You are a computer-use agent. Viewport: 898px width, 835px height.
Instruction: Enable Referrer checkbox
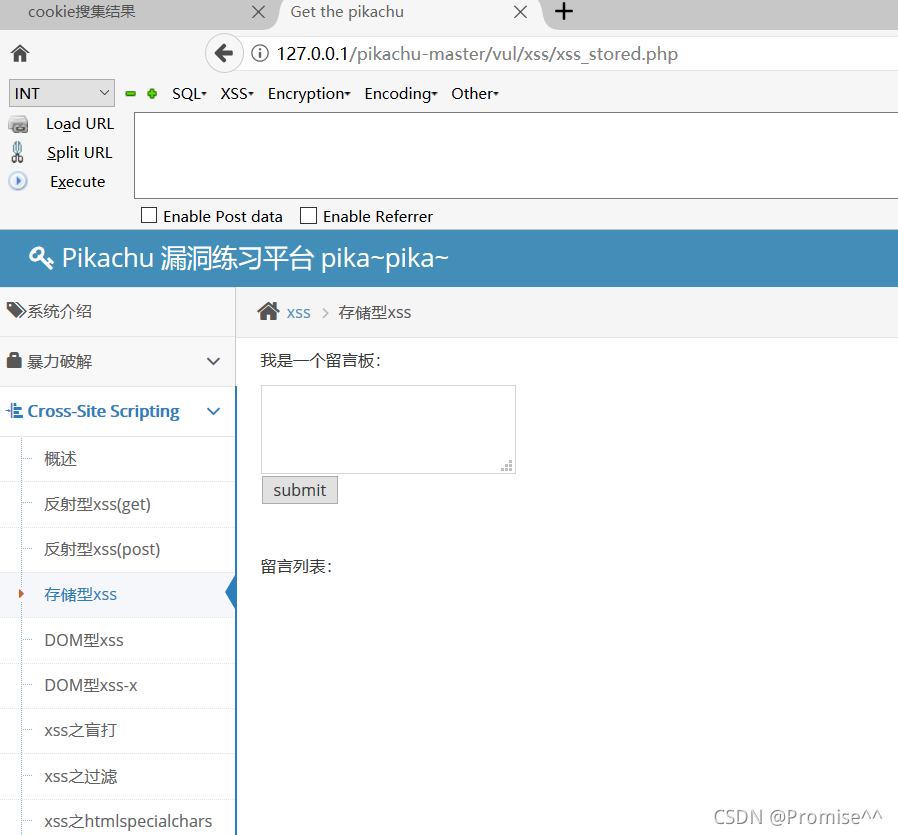pyautogui.click(x=309, y=215)
